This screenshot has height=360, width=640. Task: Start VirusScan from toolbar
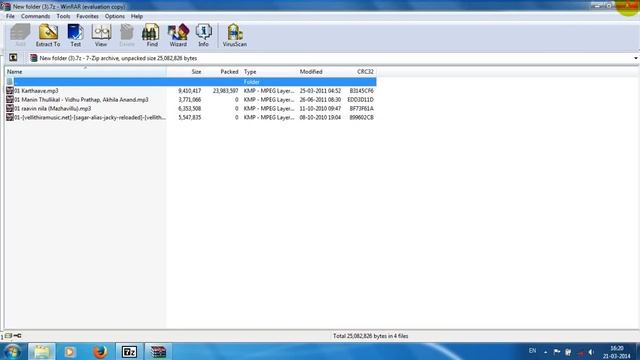tap(234, 35)
